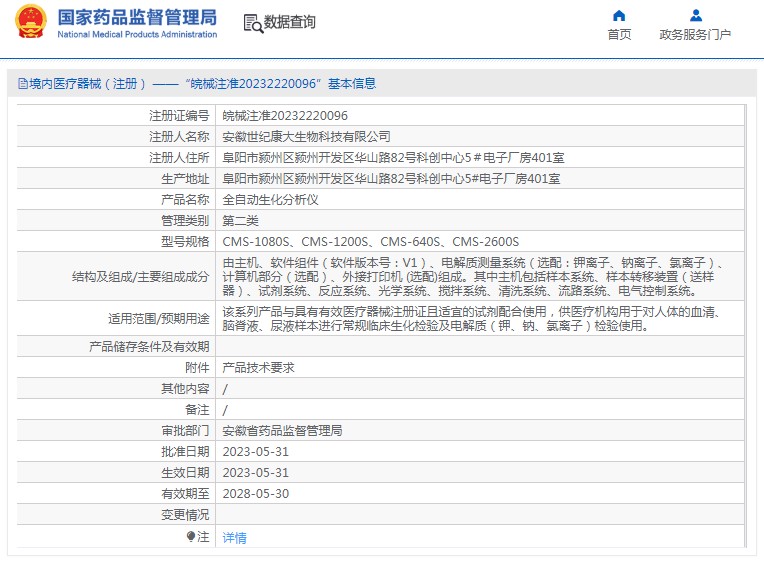Click the product name 全自动生化分析仪

coord(270,200)
